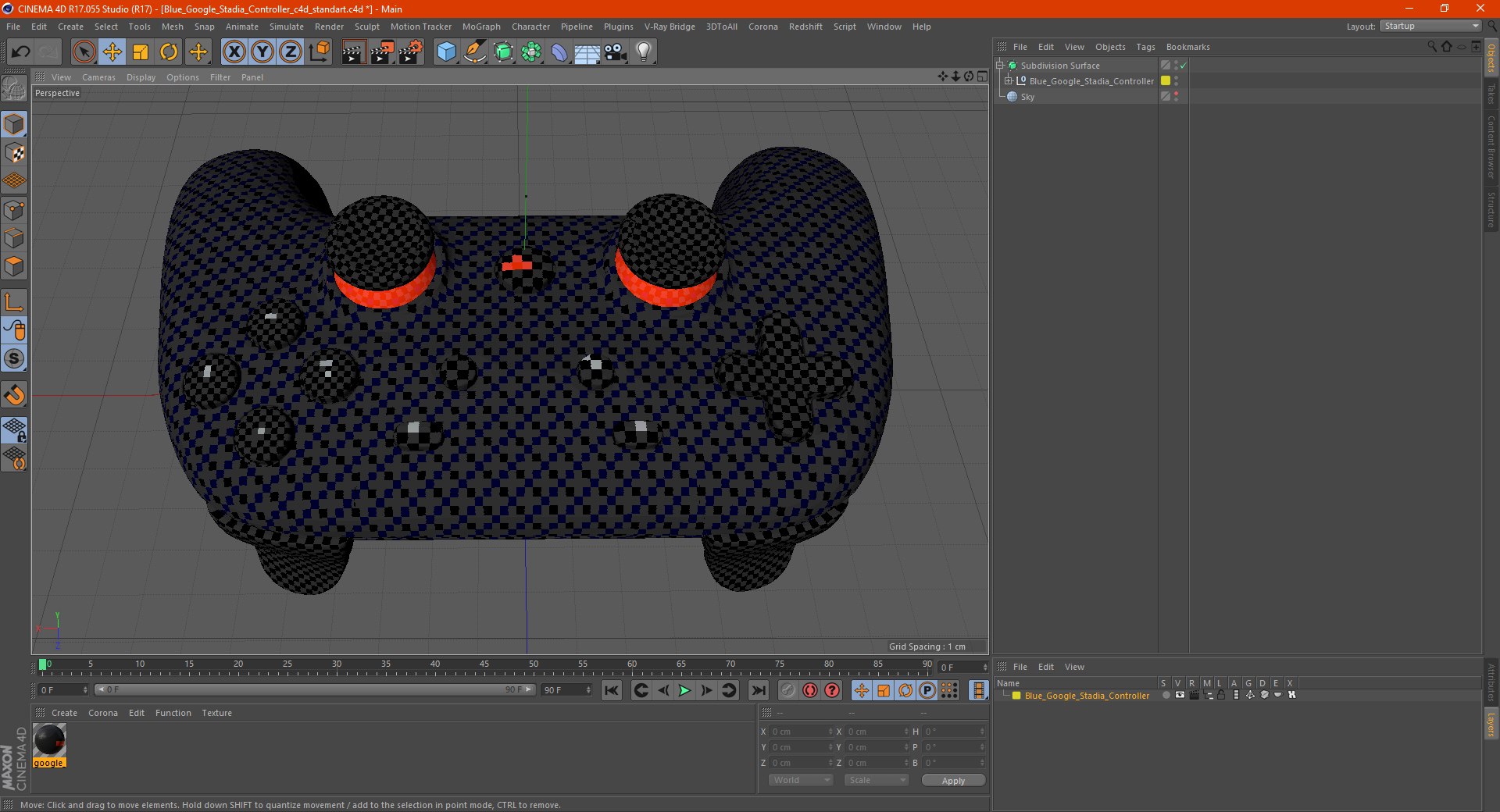This screenshot has width=1500, height=812.
Task: Toggle Subdivision Surface enable checkmark
Action: [1183, 66]
